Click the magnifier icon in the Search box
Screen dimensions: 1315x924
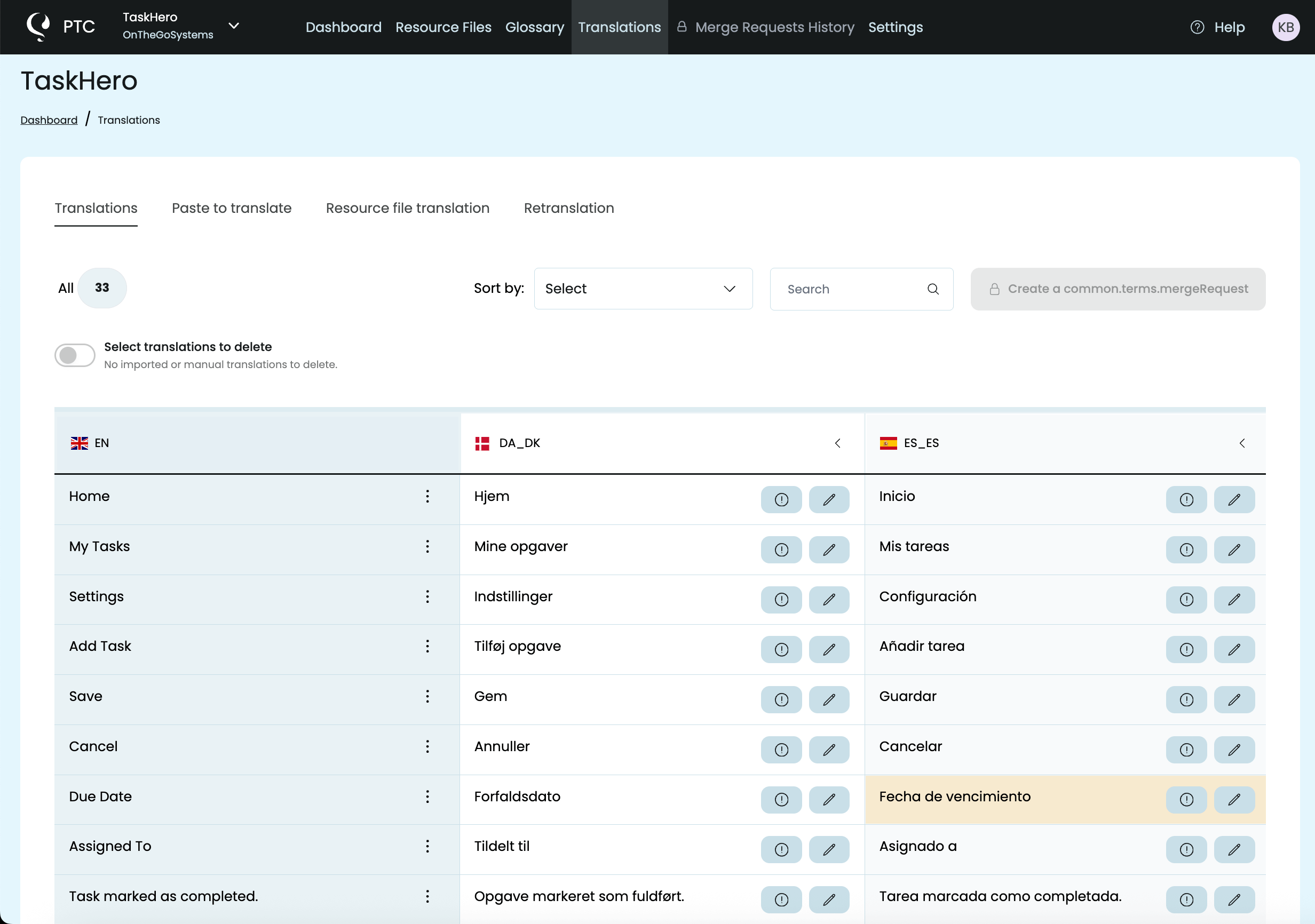(933, 289)
